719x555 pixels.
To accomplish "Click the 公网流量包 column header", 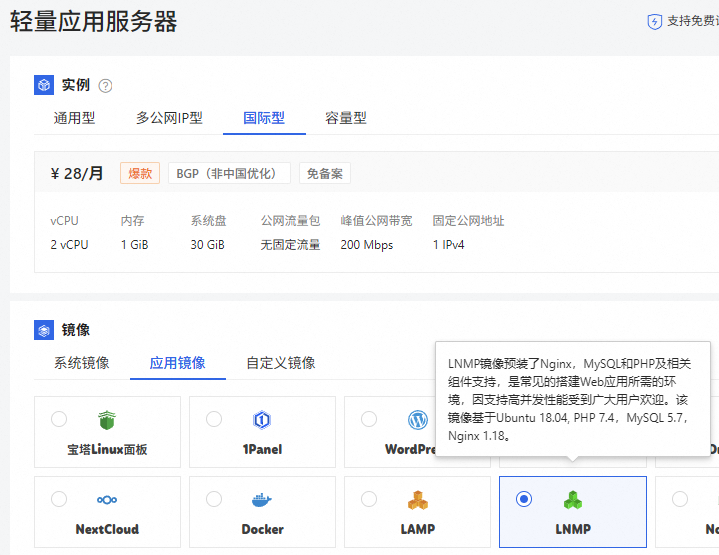I will coord(290,221).
